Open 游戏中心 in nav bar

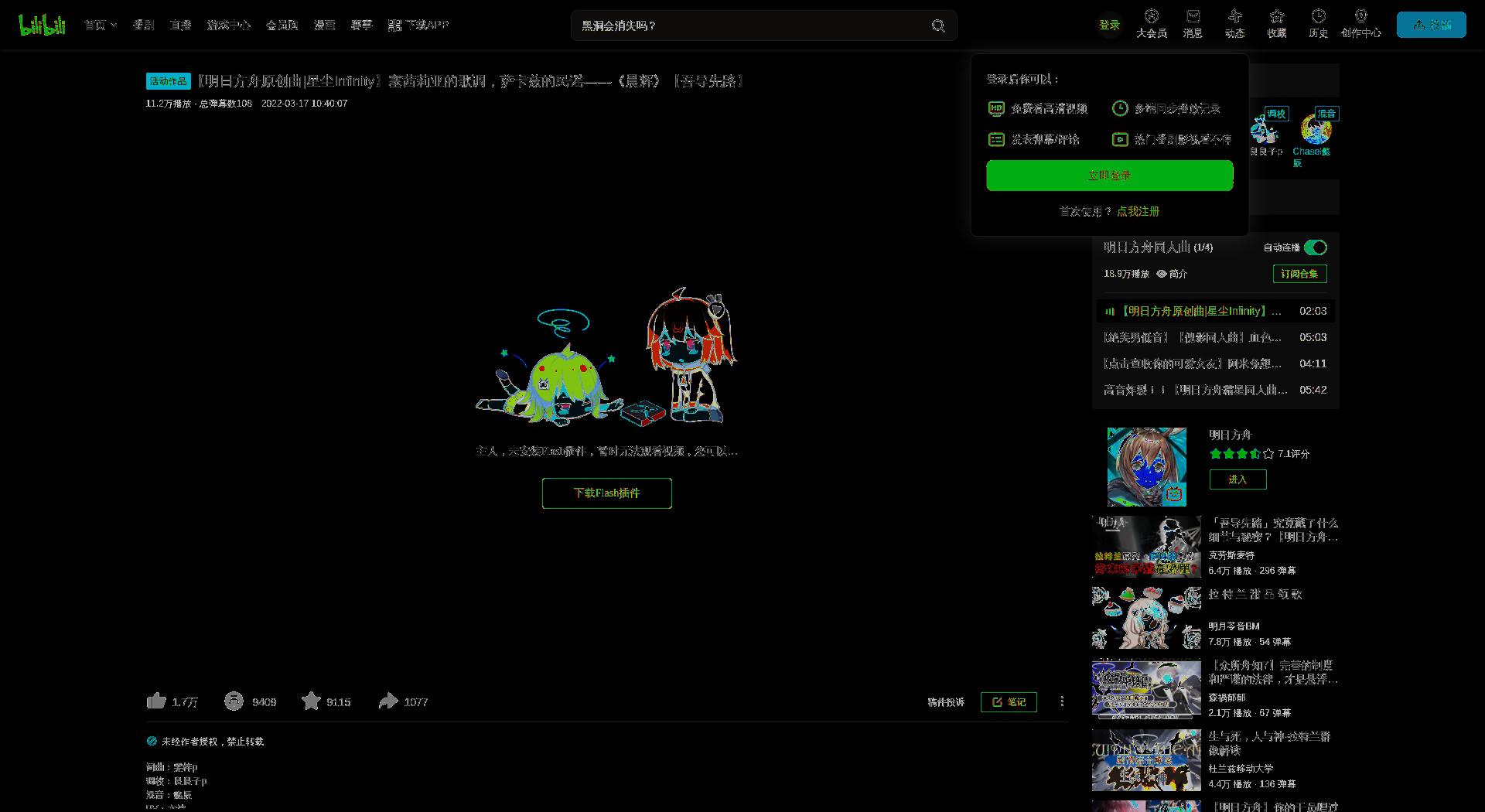[228, 25]
